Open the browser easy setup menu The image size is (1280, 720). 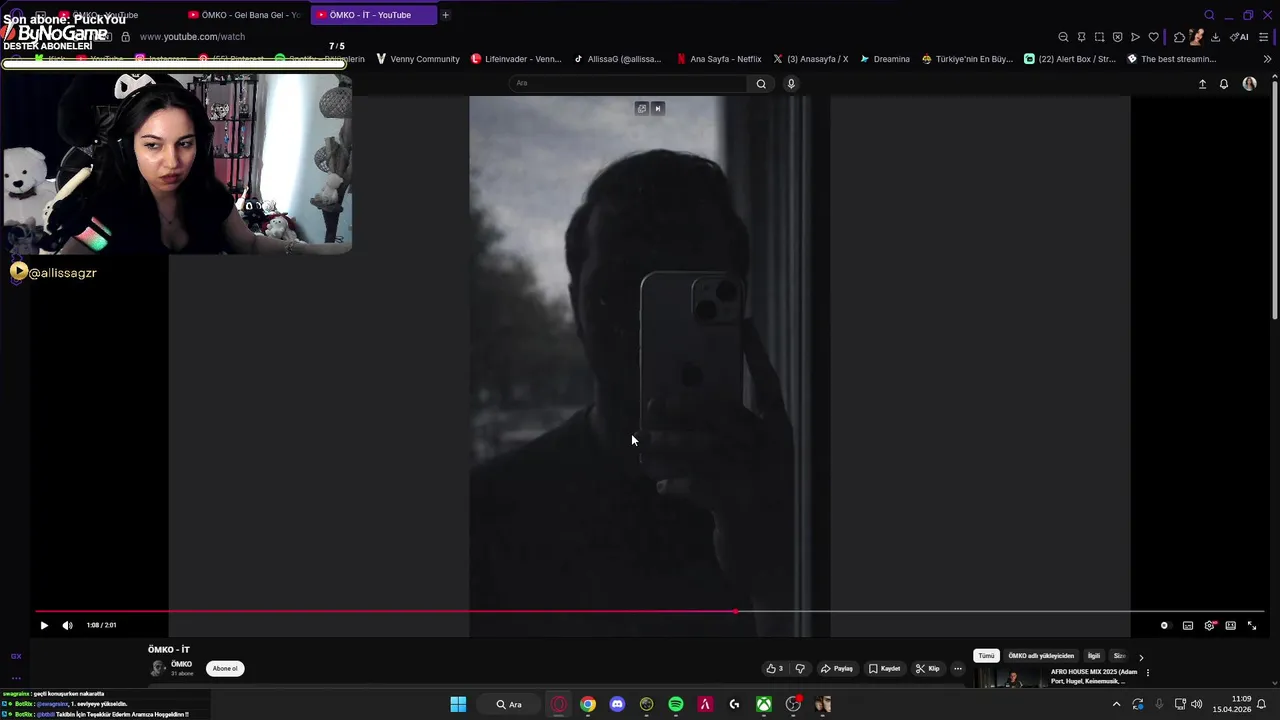(x=1264, y=37)
